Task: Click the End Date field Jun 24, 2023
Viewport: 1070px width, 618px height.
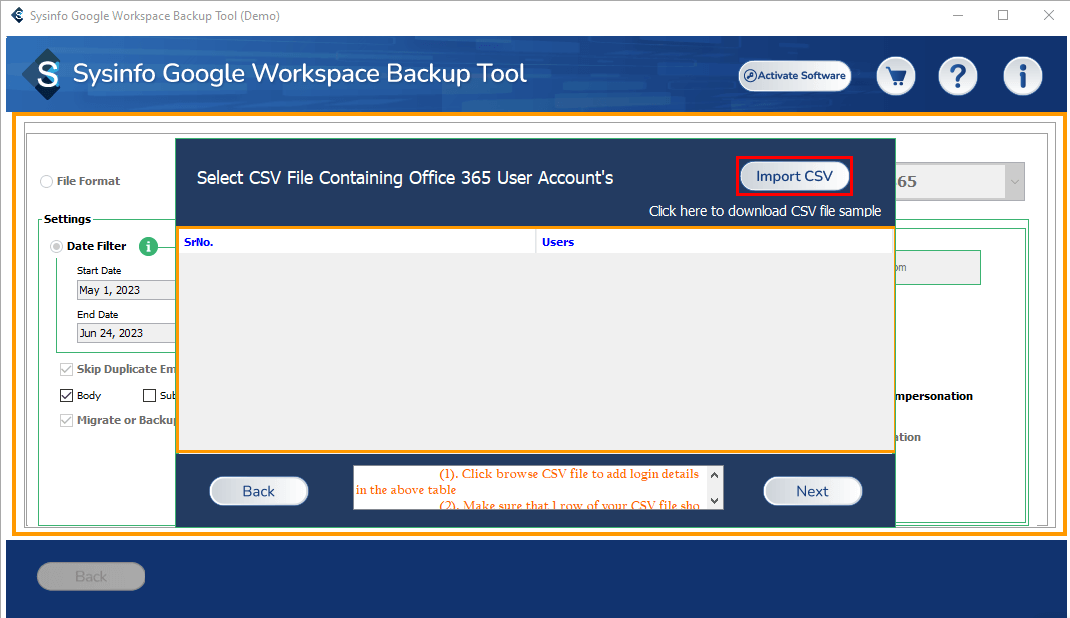Action: [x=126, y=333]
